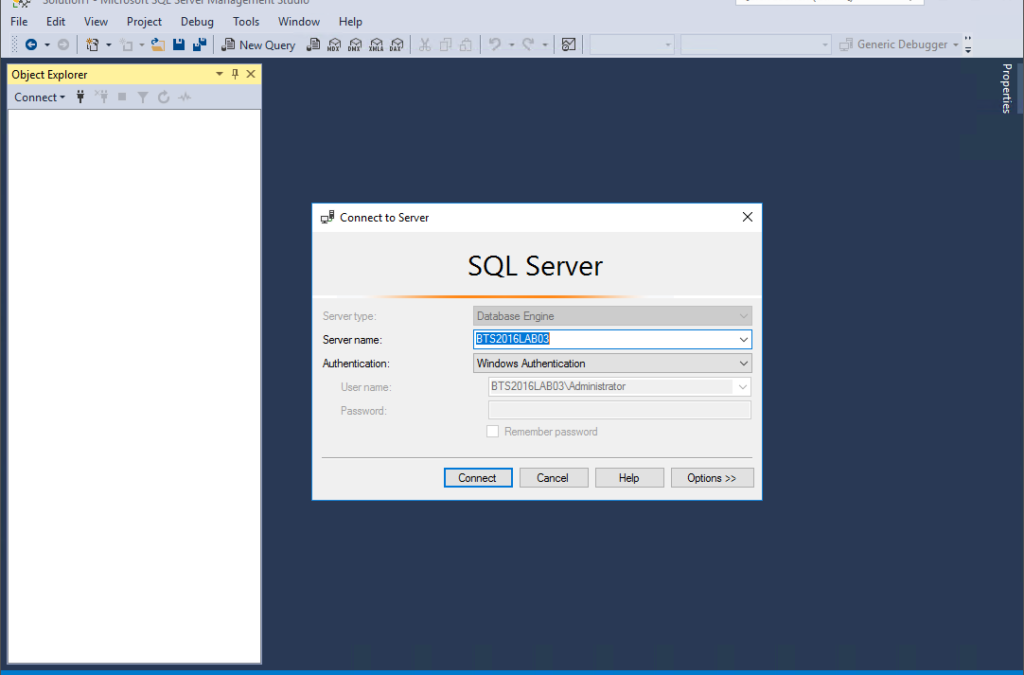Viewport: 1024px width, 675px height.
Task: Open the Navigate Backward history dropdown arrow
Action: [47, 45]
